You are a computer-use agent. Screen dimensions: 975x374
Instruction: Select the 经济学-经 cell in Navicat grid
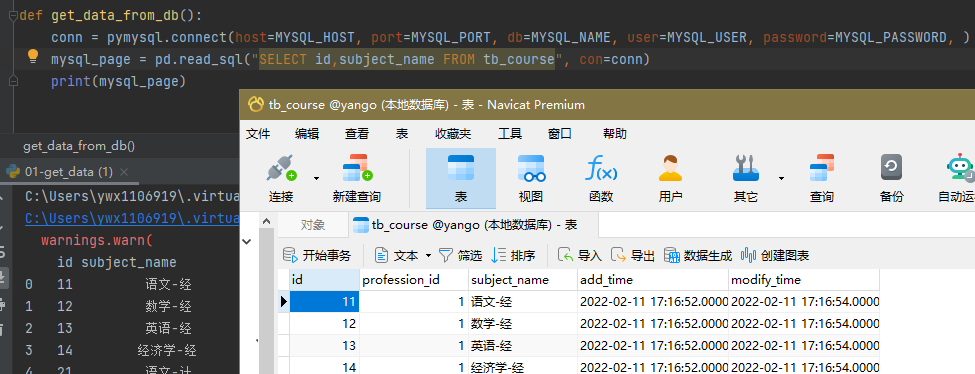[523, 366]
